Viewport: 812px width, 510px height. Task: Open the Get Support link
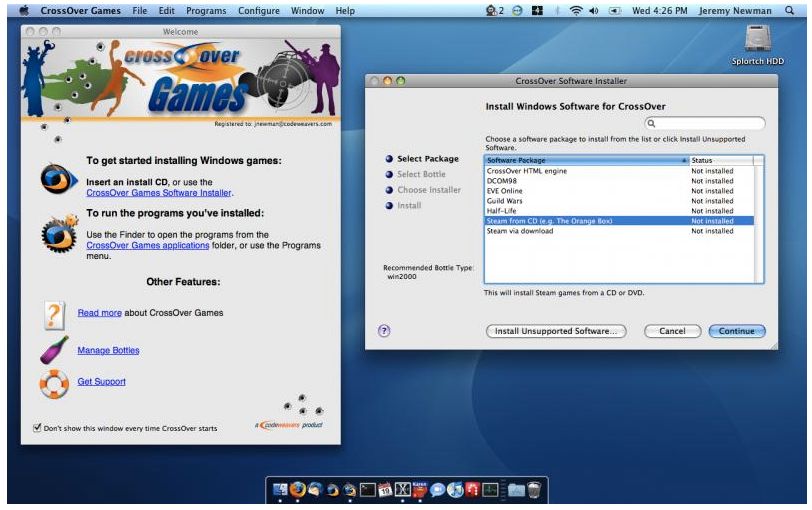click(102, 382)
